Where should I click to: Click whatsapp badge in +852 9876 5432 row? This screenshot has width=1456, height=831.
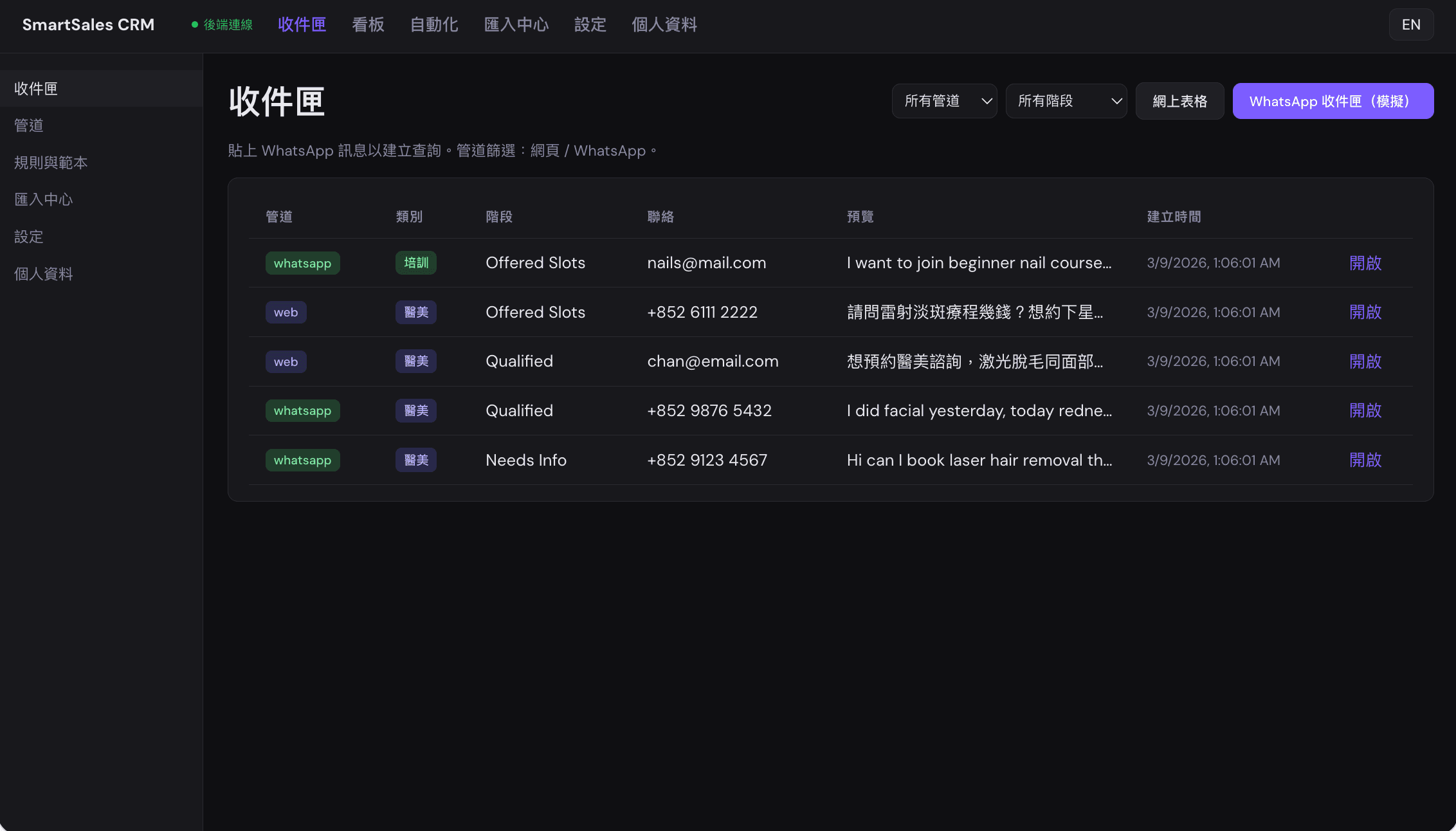point(302,411)
